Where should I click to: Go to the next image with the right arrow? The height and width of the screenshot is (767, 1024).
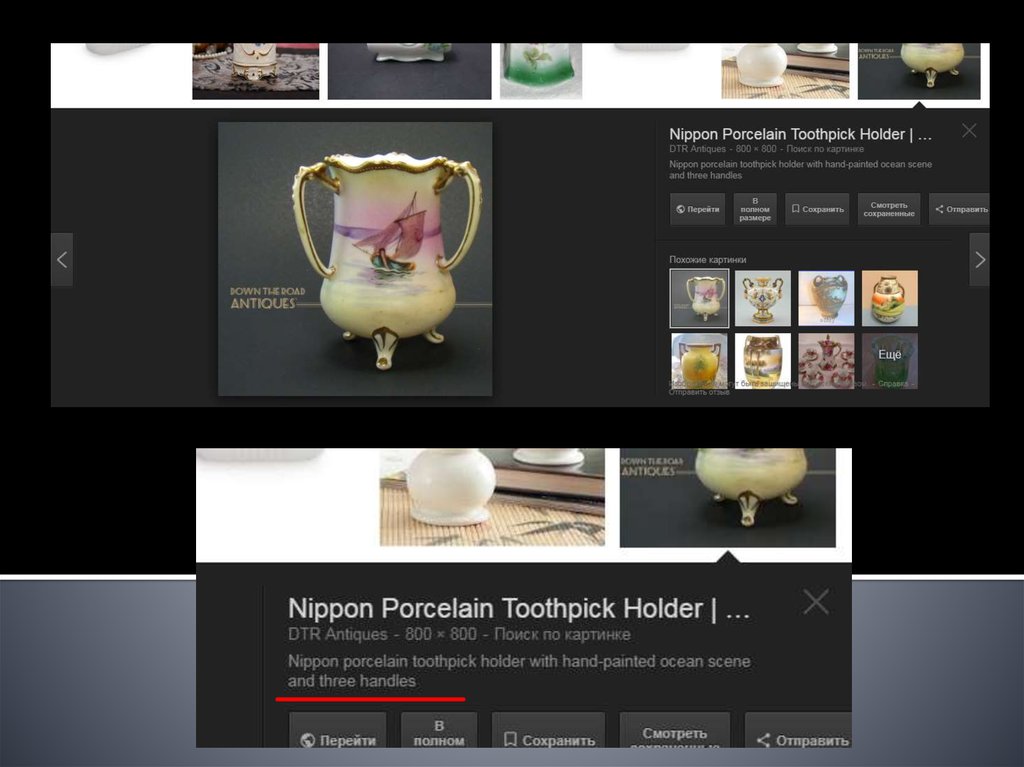979,259
